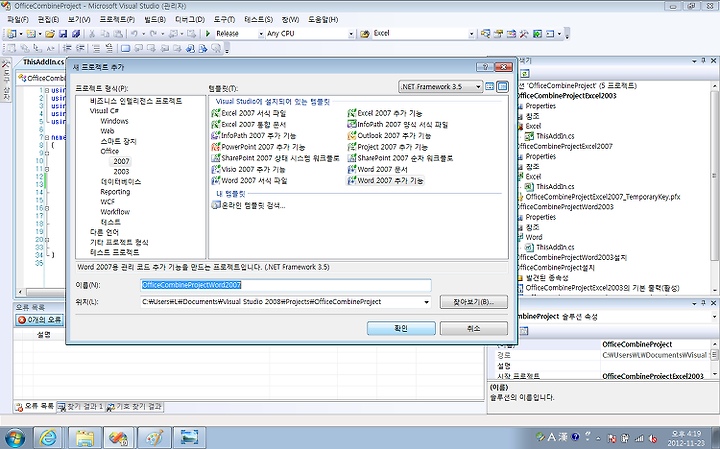Open Properties Window from the toolbar icon

click(498, 34)
